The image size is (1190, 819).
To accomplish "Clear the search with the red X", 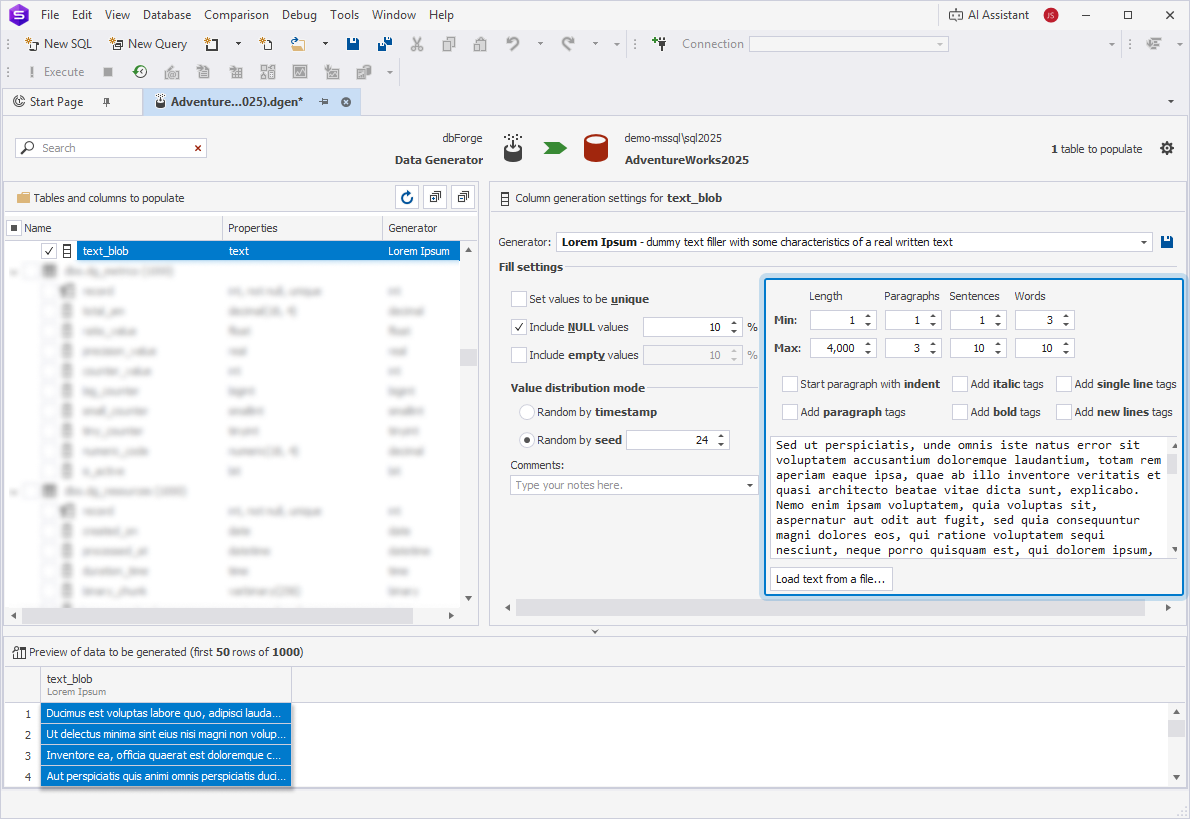I will click(x=198, y=148).
